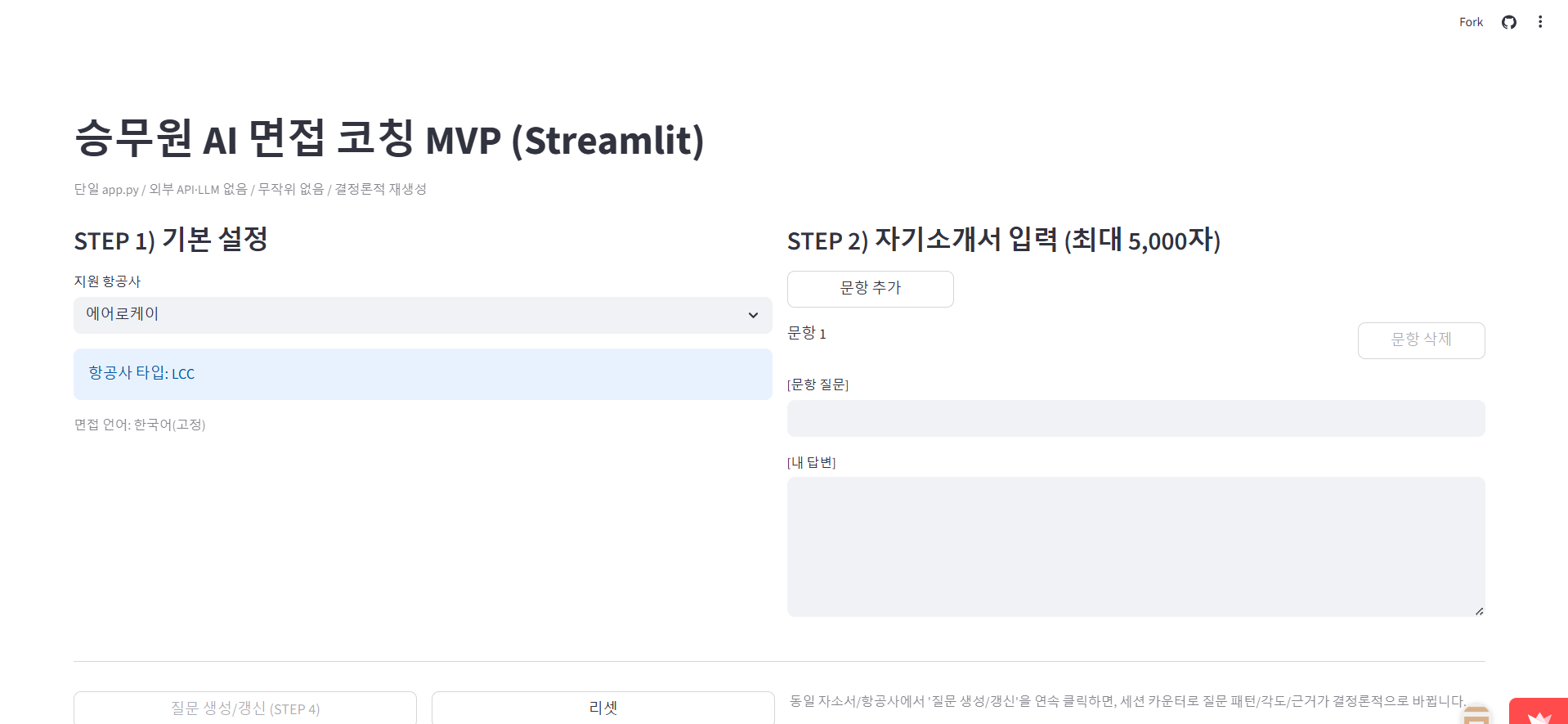Viewport: 1568px width, 724px height.
Task: Click the 면접 언어: 한국어(고정) caption
Action: [x=140, y=425]
